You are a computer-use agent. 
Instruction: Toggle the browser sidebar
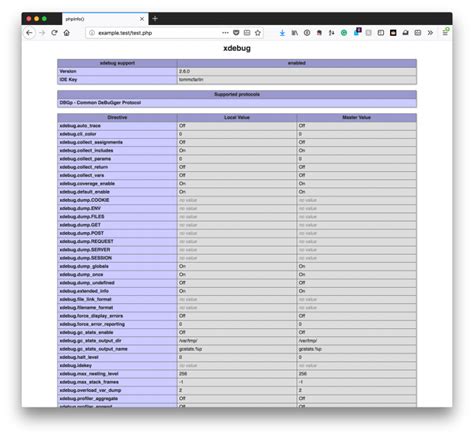pos(381,33)
